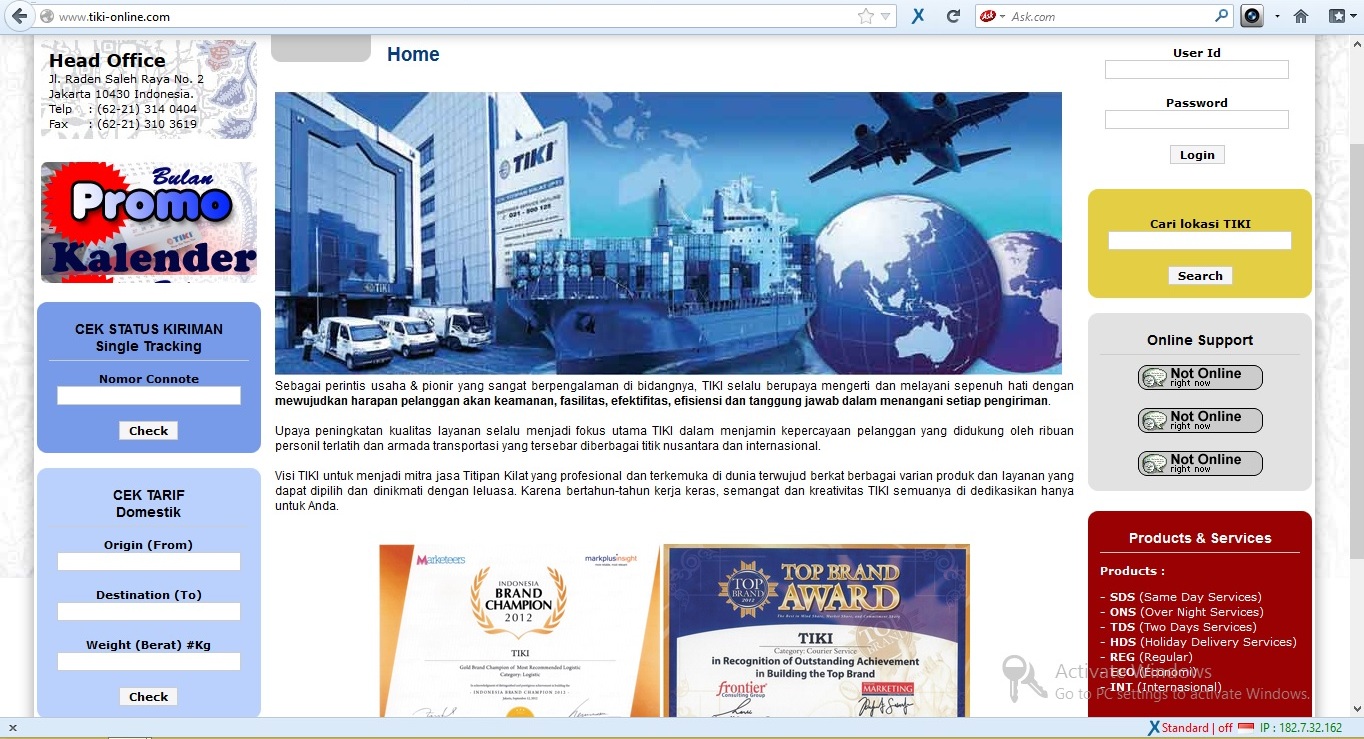1364x739 pixels.
Task: Close the bottom add-on bar with the x
Action: pyautogui.click(x=11, y=728)
